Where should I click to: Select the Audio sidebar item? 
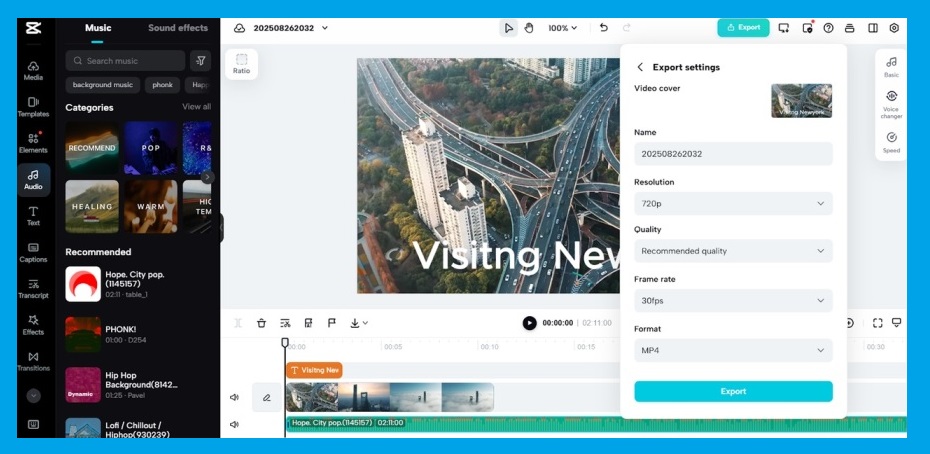tap(33, 180)
